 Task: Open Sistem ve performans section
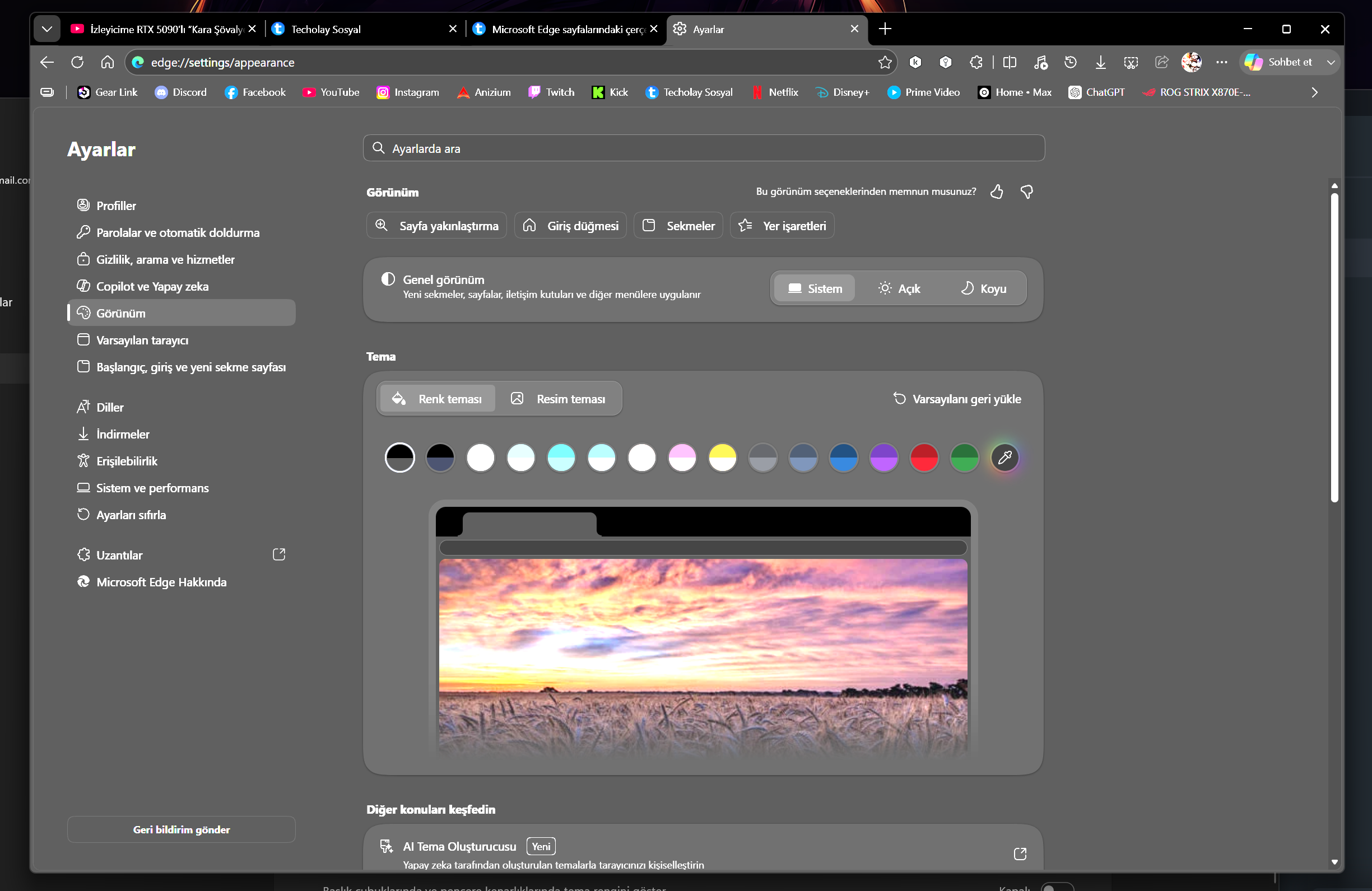pyautogui.click(x=181, y=488)
